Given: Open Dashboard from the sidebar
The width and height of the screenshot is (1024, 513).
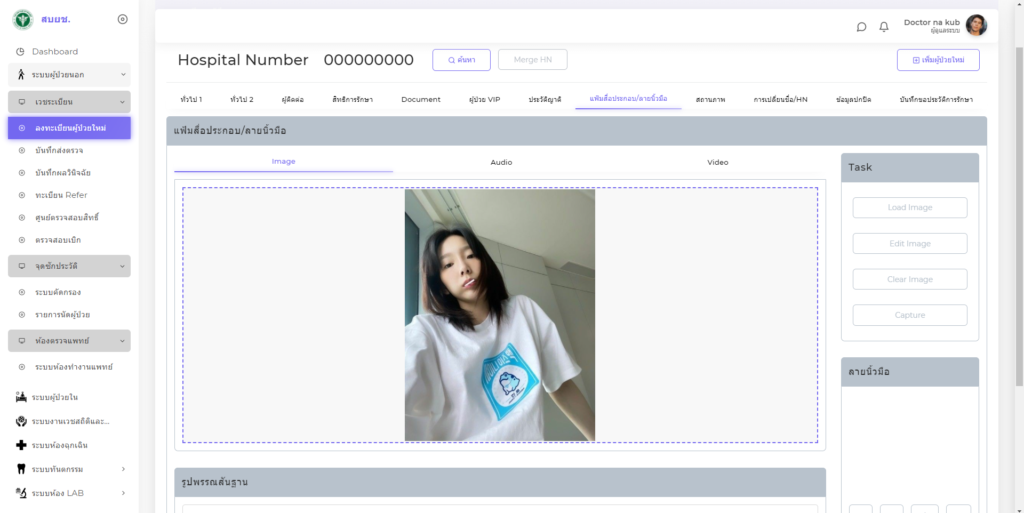Looking at the screenshot, I should pyautogui.click(x=54, y=51).
